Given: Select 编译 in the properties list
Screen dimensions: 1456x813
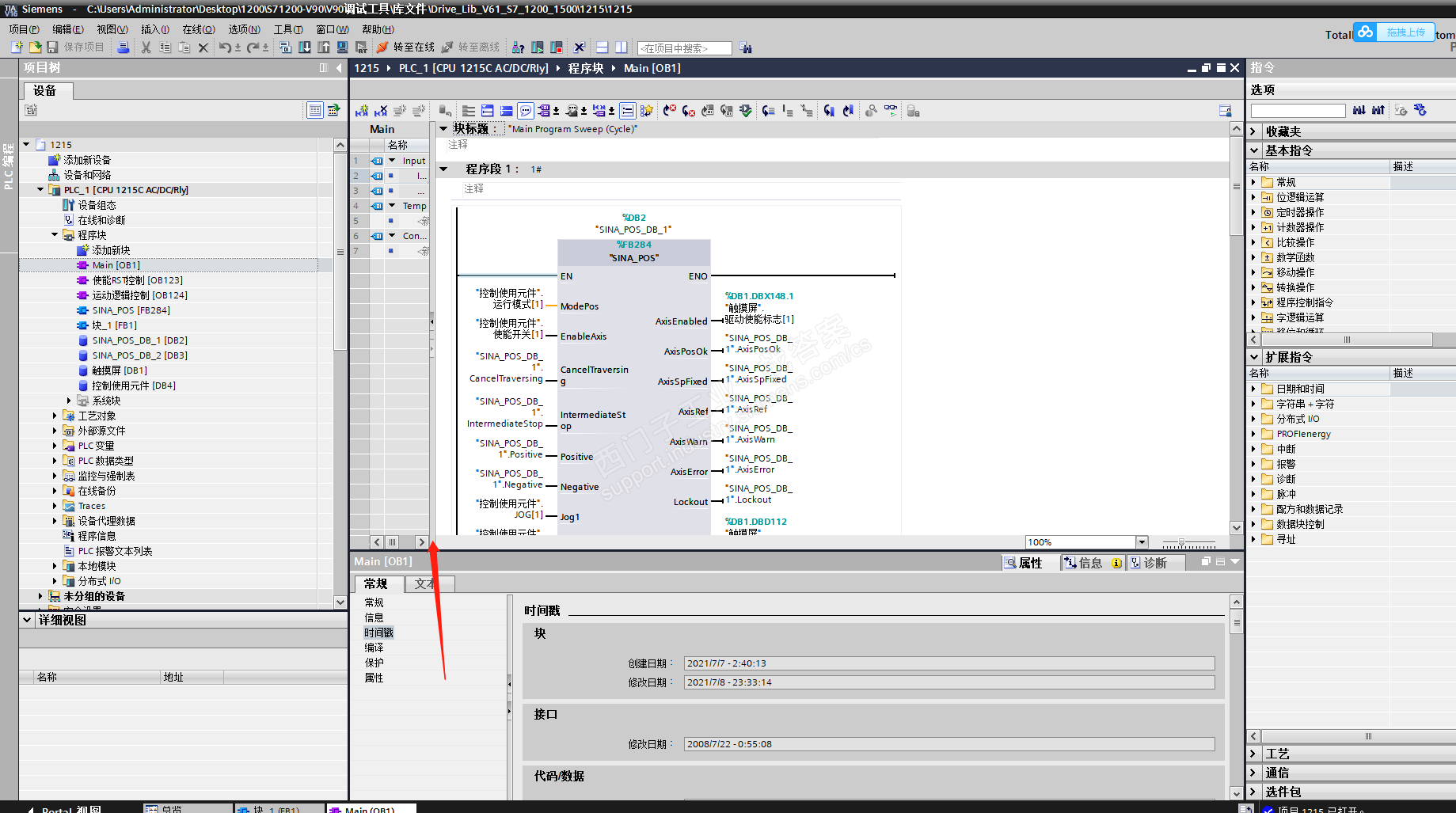Looking at the screenshot, I should pos(374,648).
